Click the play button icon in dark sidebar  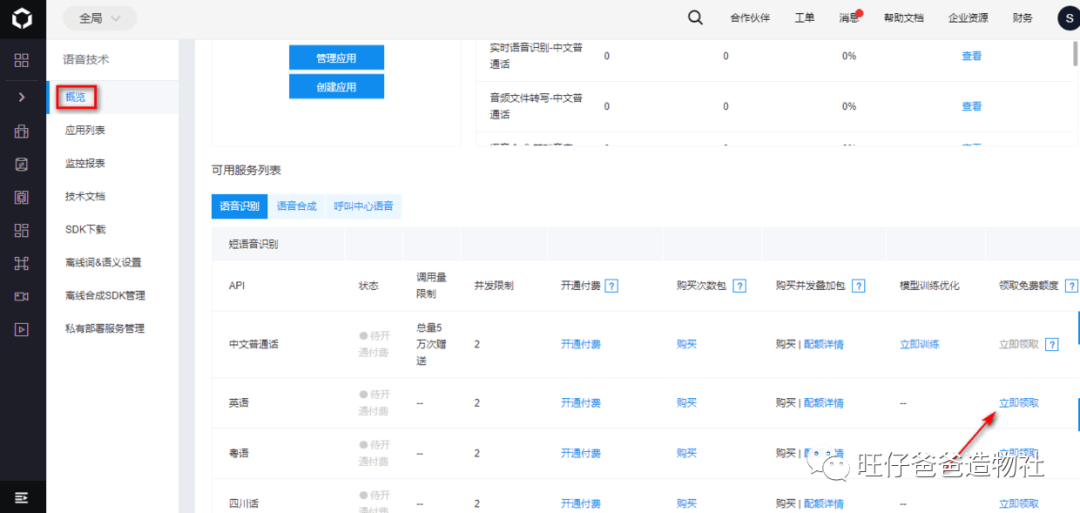click(22, 329)
